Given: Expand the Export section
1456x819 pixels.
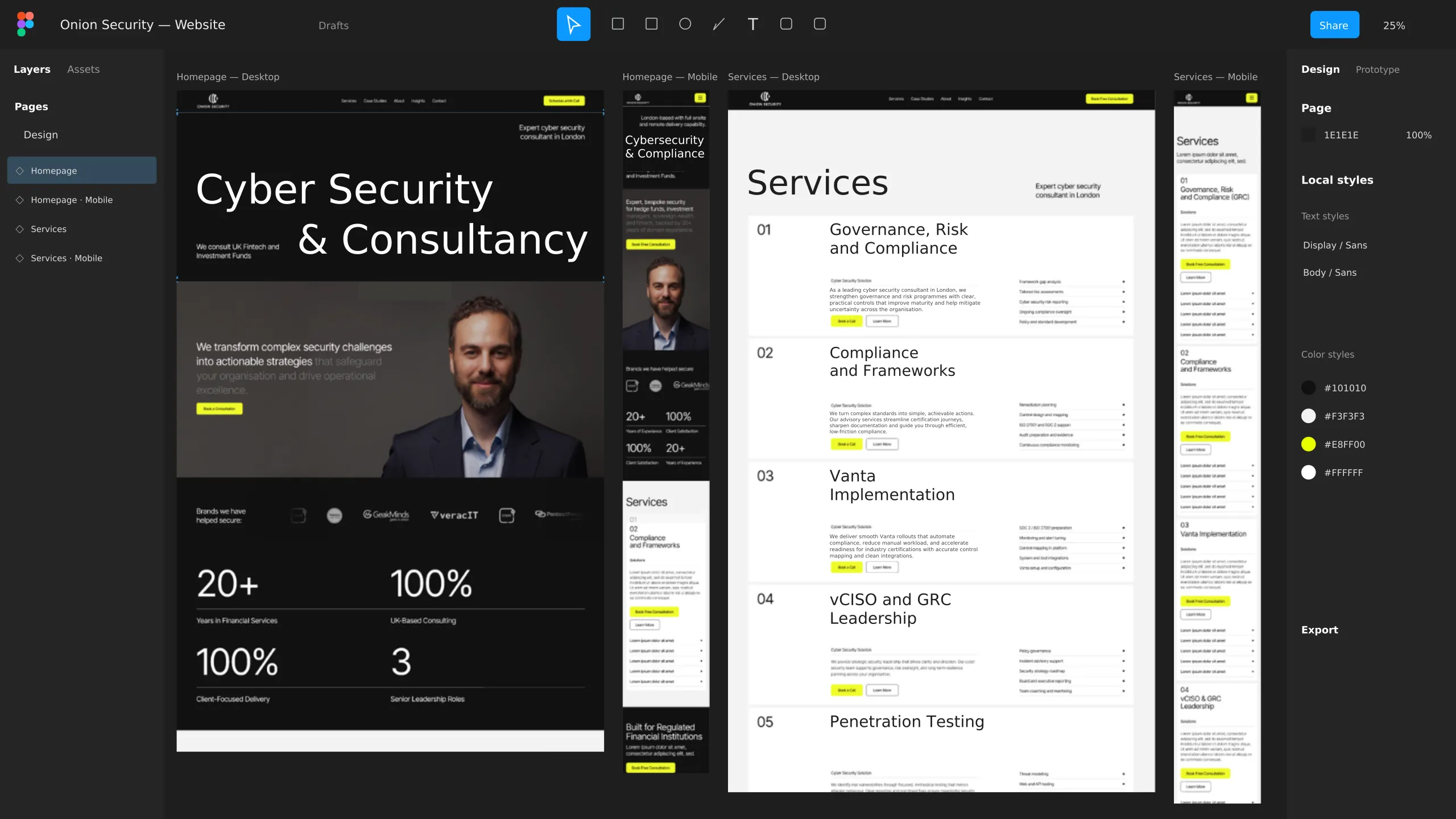Looking at the screenshot, I should click(x=1319, y=630).
